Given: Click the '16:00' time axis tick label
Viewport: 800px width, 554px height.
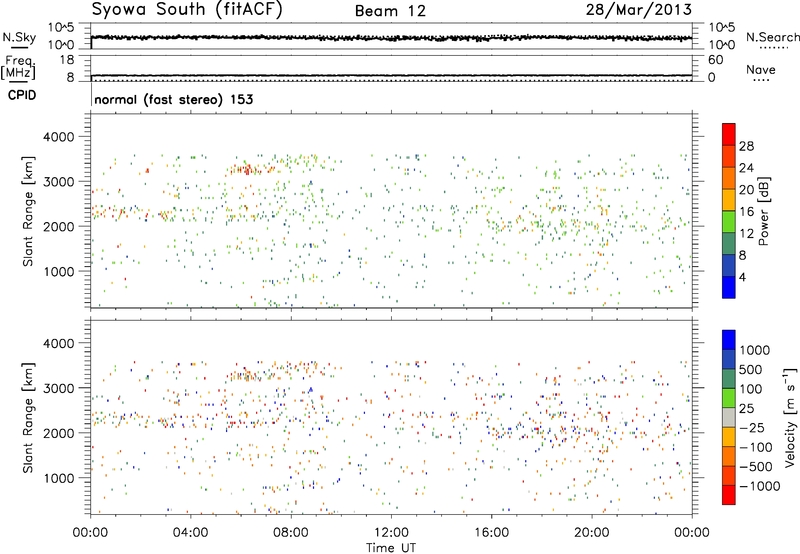Looking at the screenshot, I should 491,533.
